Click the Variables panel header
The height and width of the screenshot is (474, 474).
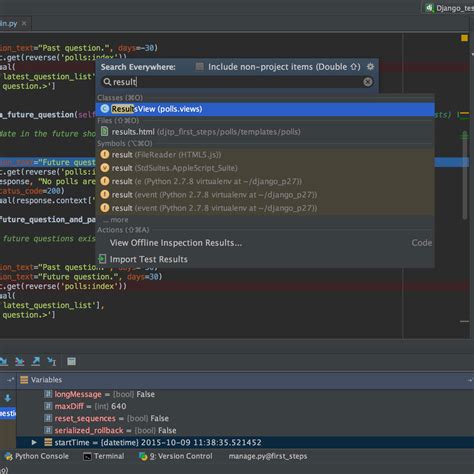(x=245, y=380)
